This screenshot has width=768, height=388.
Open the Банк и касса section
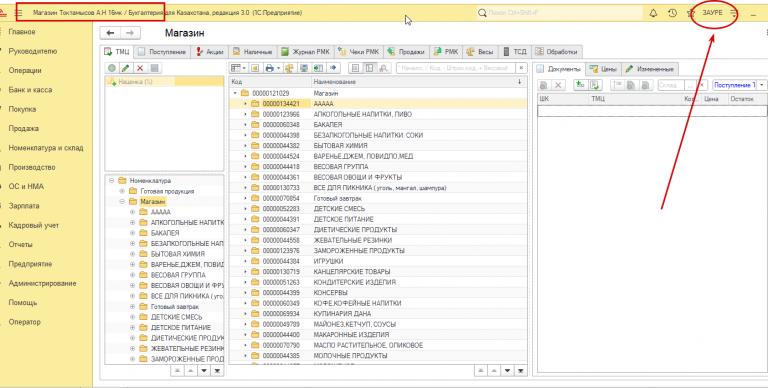(x=30, y=90)
